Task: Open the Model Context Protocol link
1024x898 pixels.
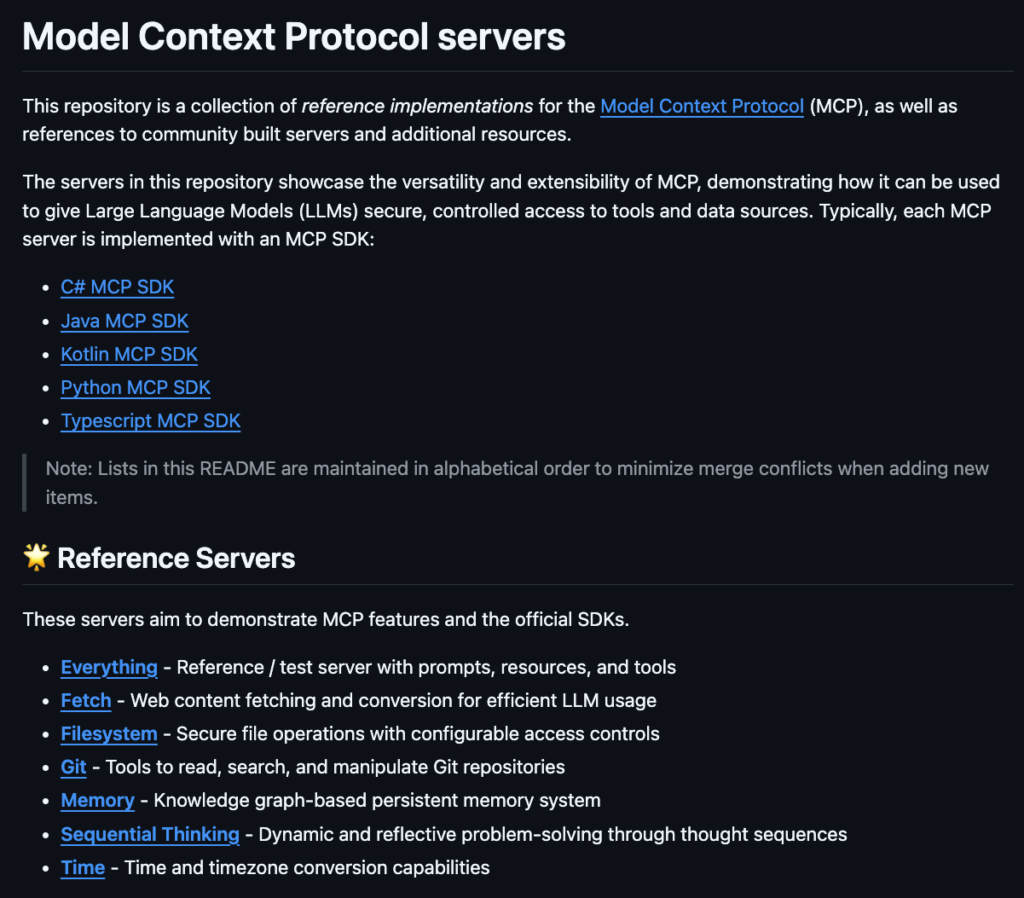Action: (702, 106)
